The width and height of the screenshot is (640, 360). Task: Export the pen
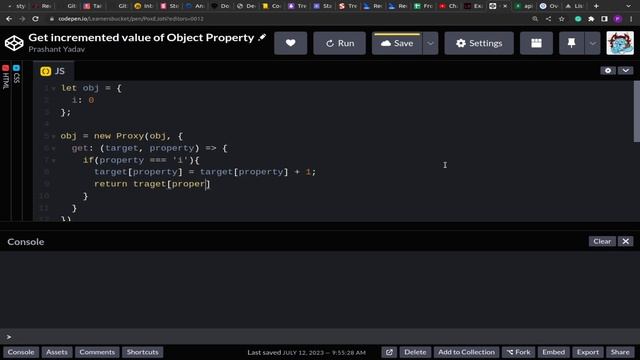pyautogui.click(x=587, y=352)
